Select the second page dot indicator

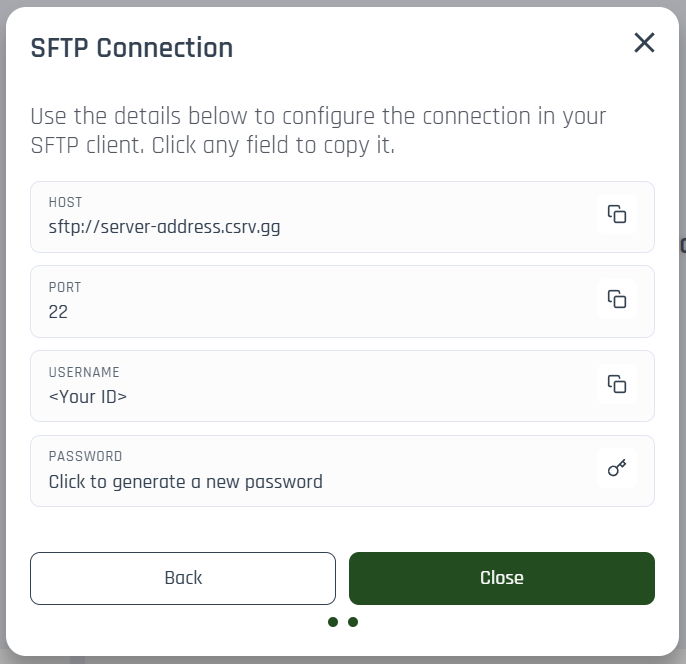353,622
